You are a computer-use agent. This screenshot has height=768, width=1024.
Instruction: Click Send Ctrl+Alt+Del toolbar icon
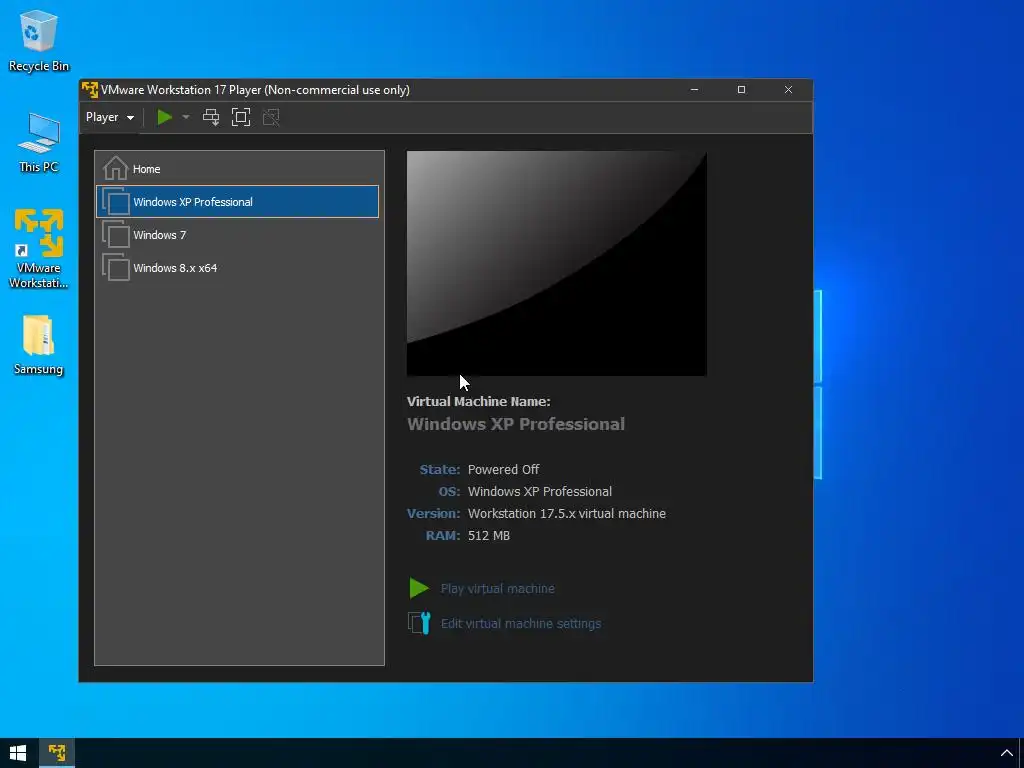tap(211, 118)
